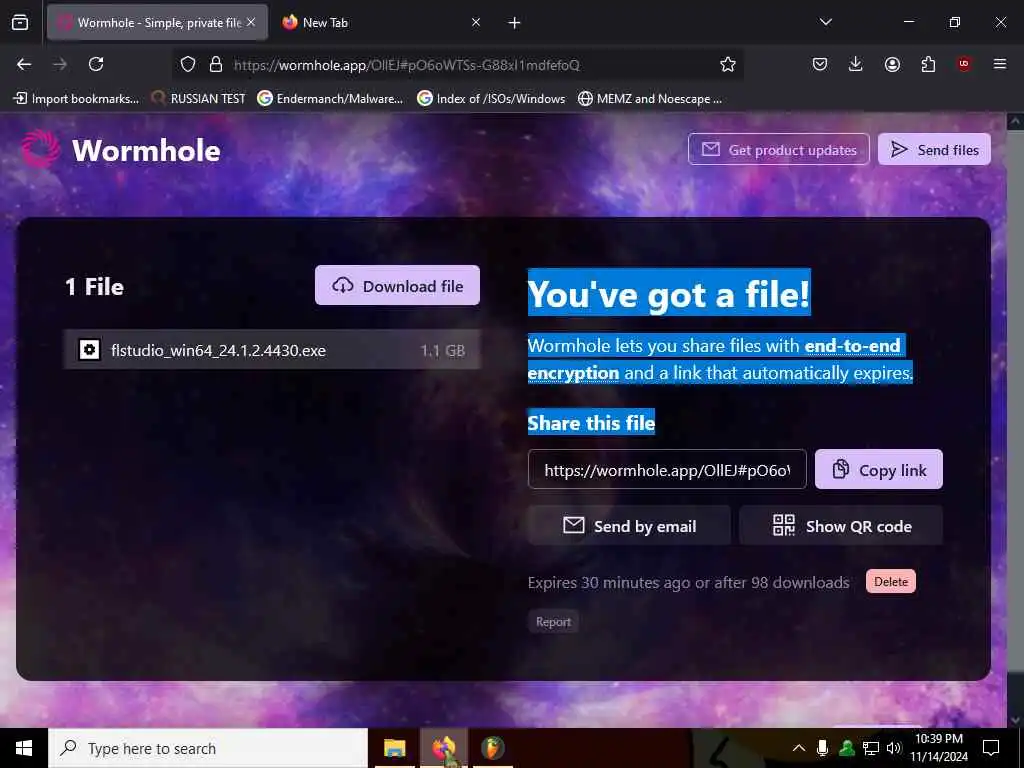This screenshot has height=768, width=1024.
Task: Click the Report button
Action: coord(553,622)
